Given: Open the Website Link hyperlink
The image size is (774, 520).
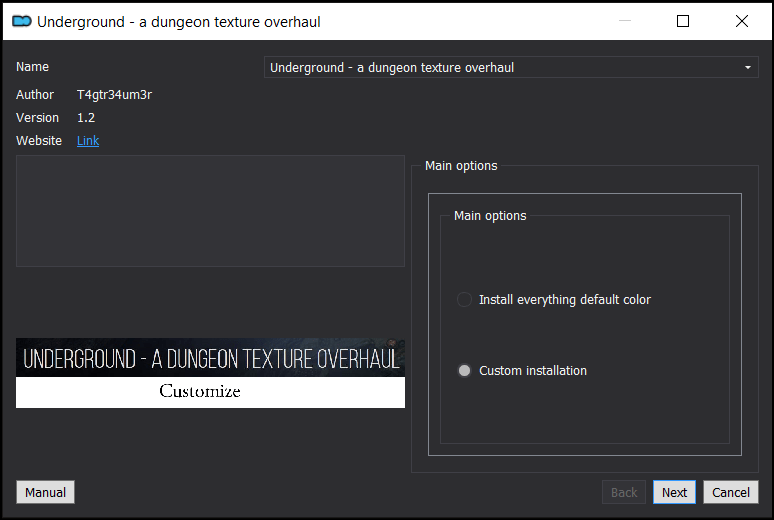Looking at the screenshot, I should click(88, 141).
